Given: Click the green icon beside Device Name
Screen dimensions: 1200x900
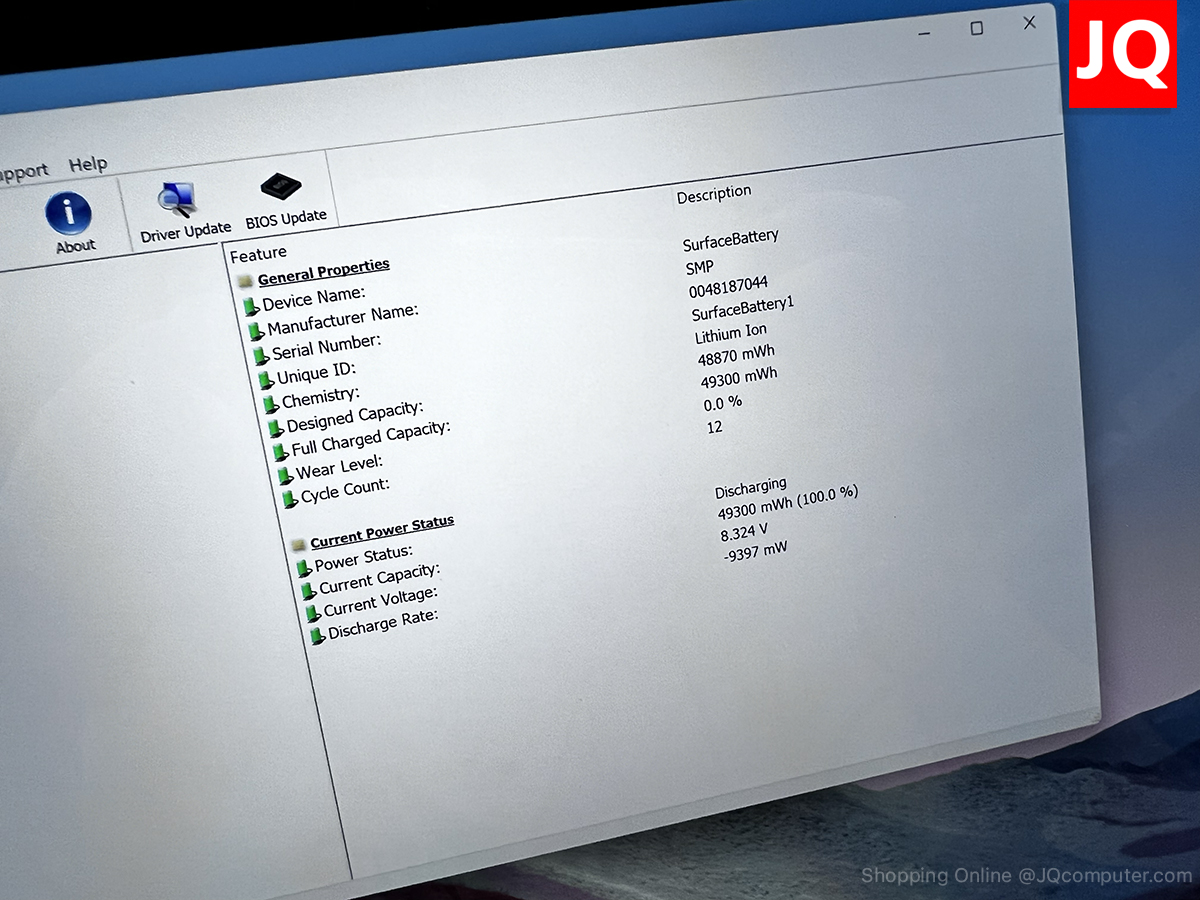Looking at the screenshot, I should point(250,305).
